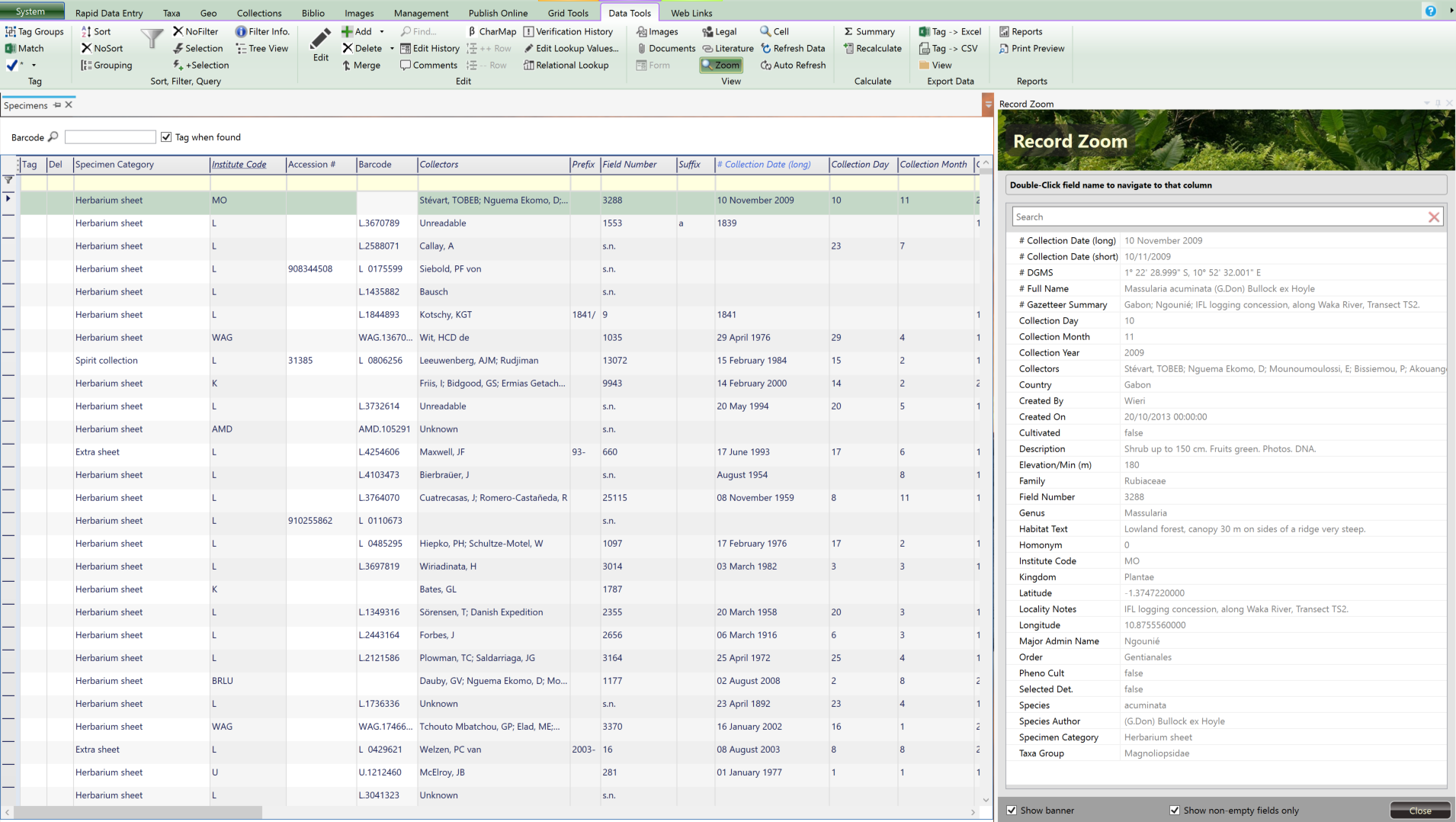Open the Grouping tool
The height and width of the screenshot is (822, 1456).
point(106,65)
